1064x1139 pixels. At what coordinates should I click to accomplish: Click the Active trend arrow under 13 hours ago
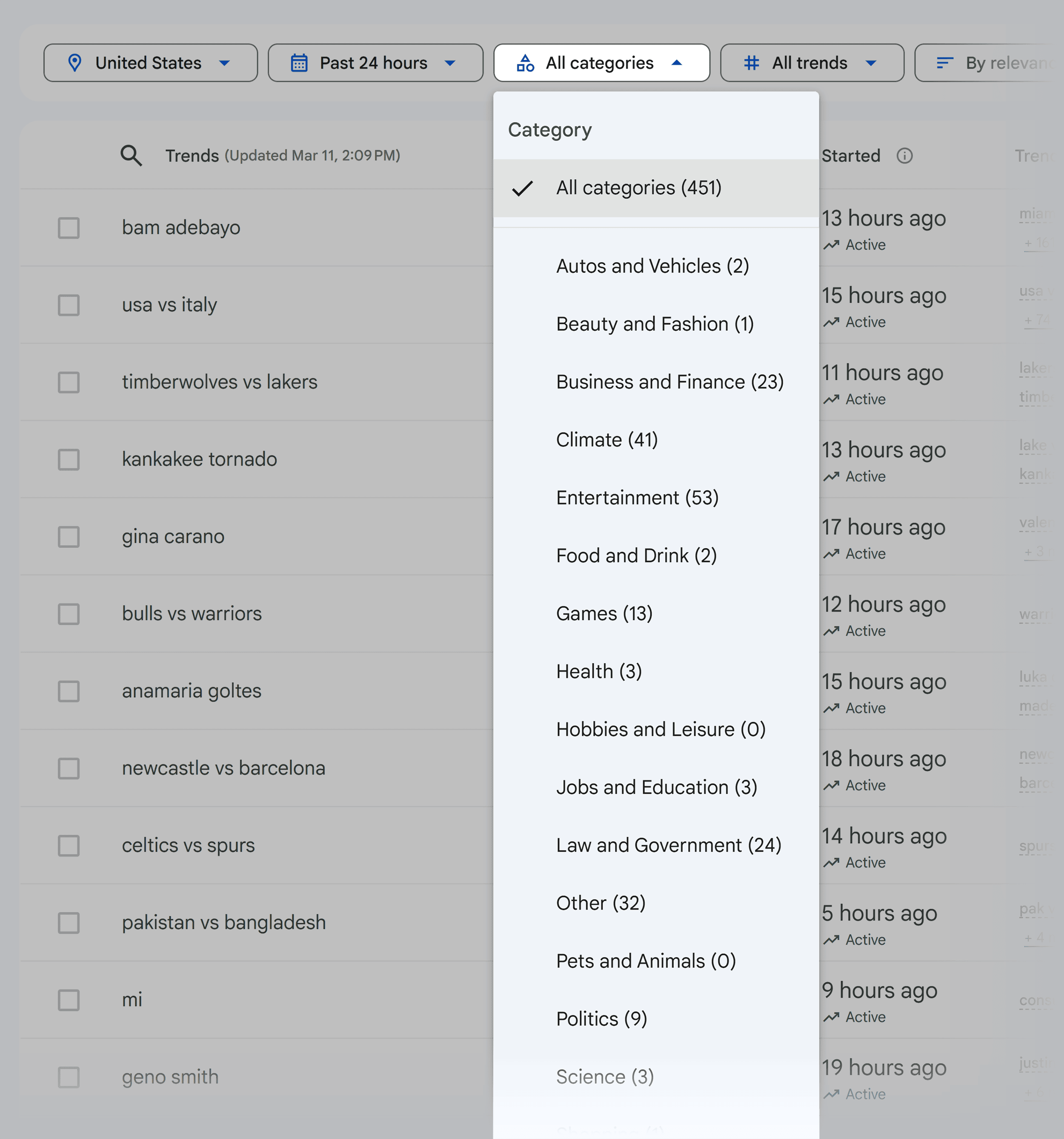pyautogui.click(x=832, y=245)
